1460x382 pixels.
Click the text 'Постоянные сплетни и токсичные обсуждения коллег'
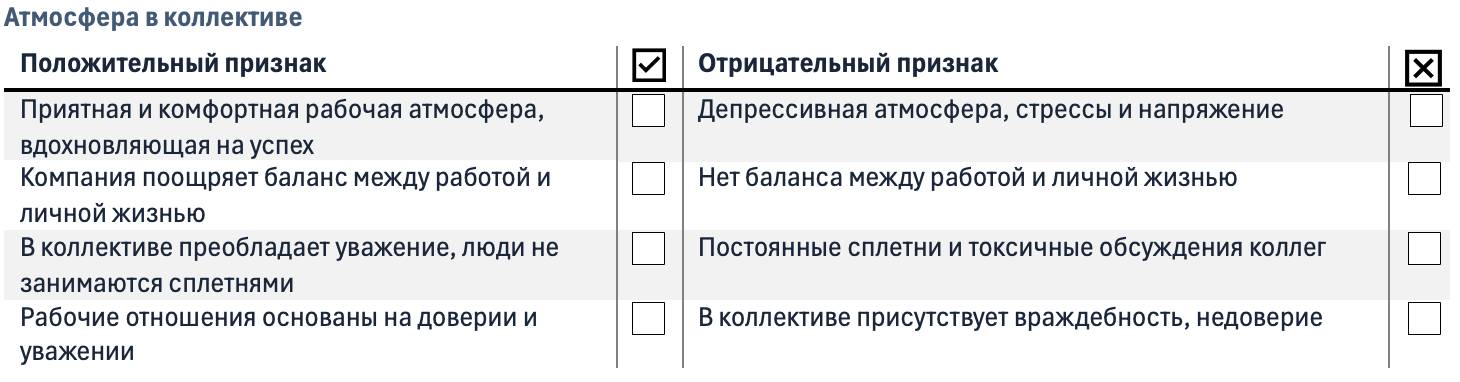click(1012, 247)
